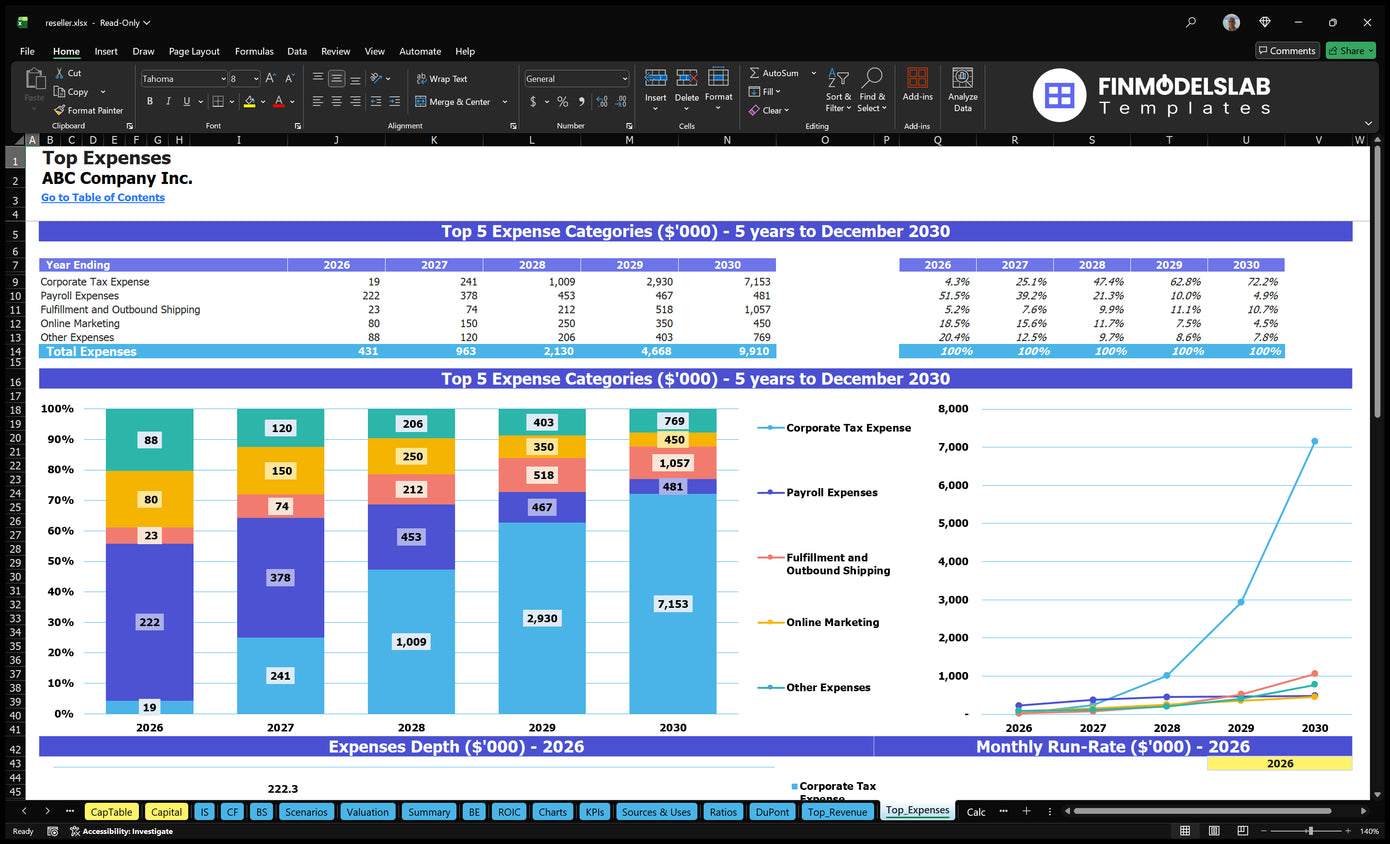Switch to the Formulas ribbon tab
This screenshot has width=1390, height=844.
point(254,51)
